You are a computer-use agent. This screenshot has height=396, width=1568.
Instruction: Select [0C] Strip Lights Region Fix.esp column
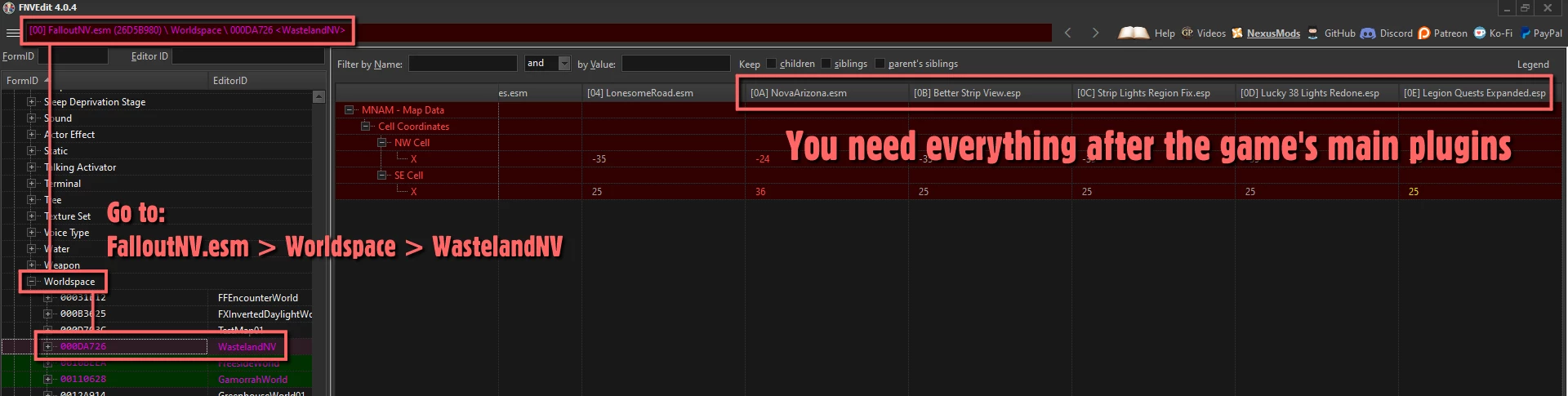point(1153,93)
